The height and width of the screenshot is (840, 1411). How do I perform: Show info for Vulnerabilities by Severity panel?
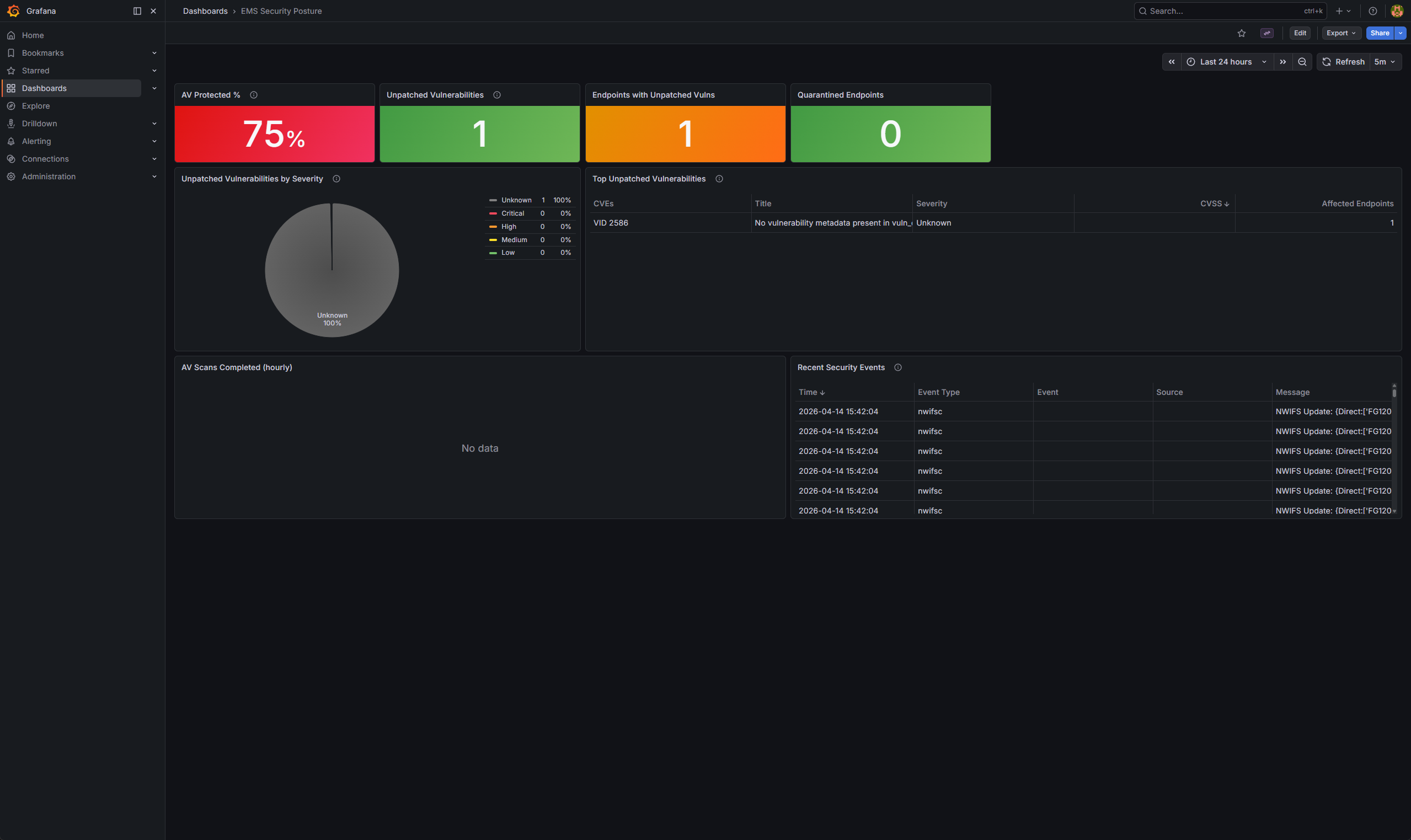(x=336, y=179)
